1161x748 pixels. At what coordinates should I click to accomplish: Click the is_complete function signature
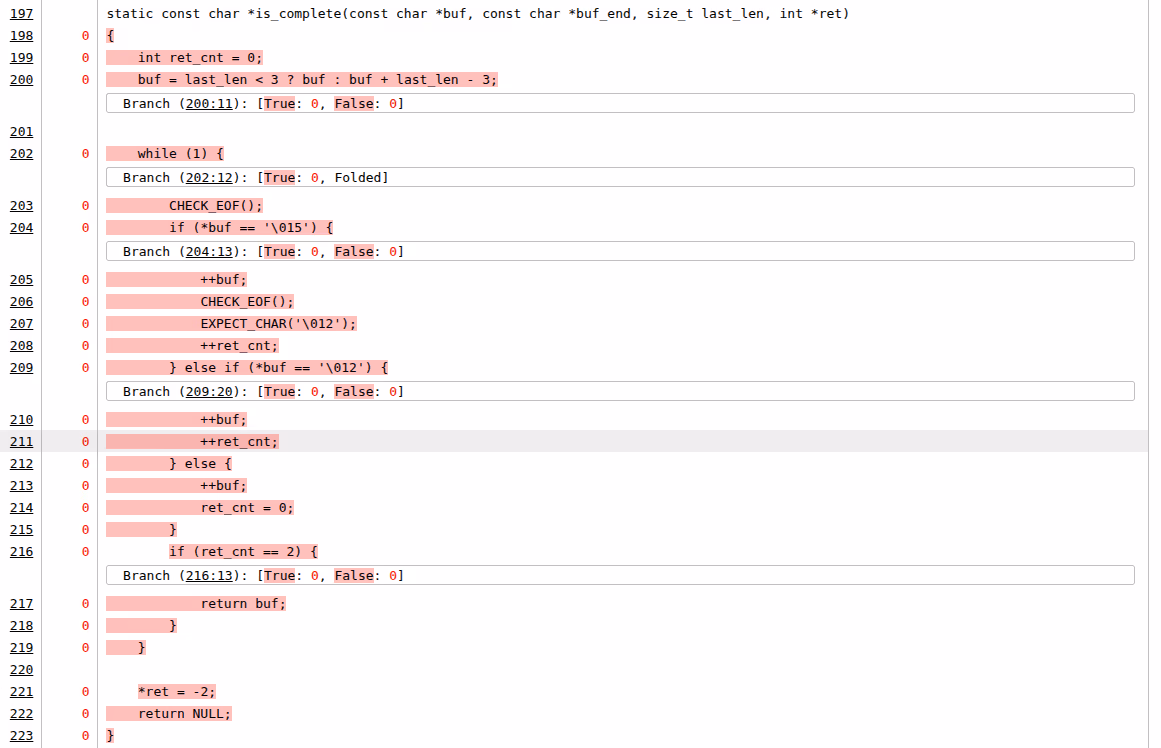[x=477, y=14]
